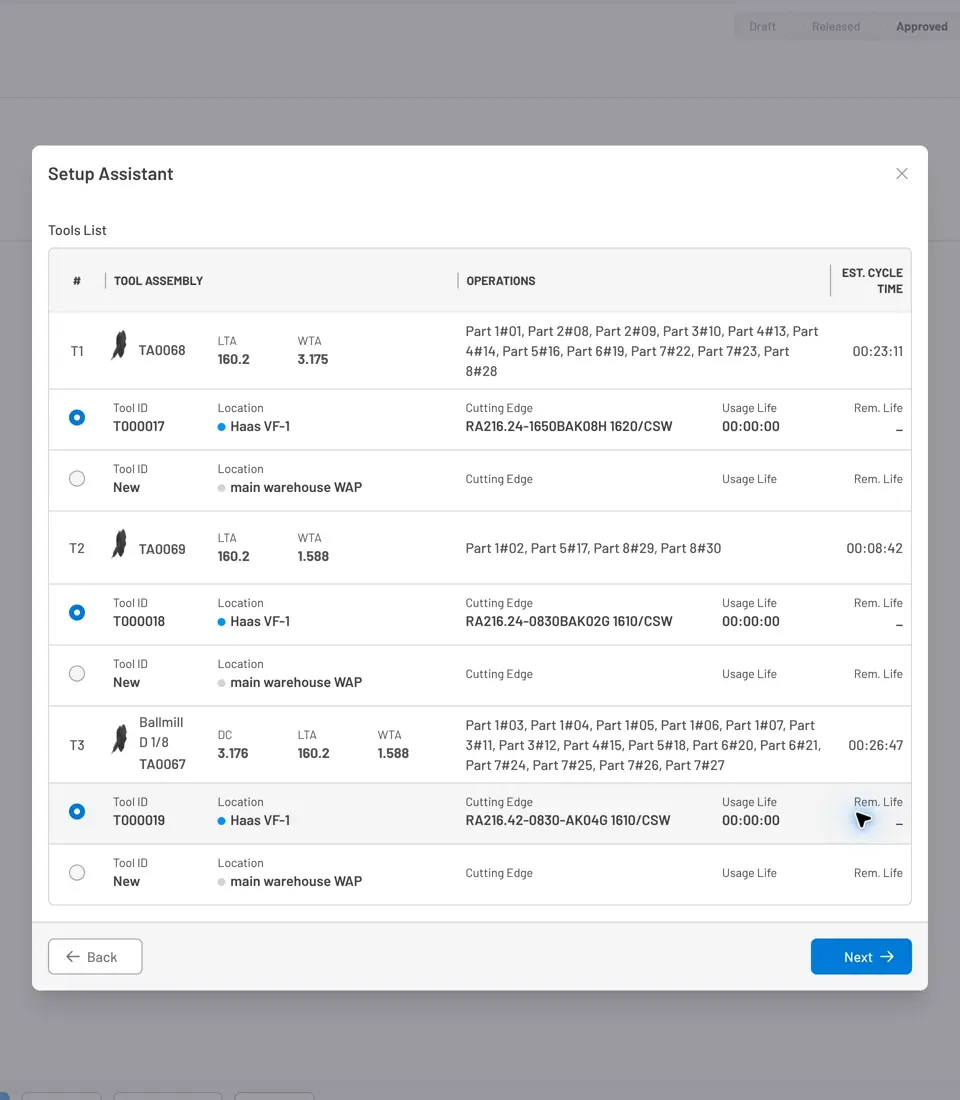Select radio button for Tool ID T000017

pos(77,417)
